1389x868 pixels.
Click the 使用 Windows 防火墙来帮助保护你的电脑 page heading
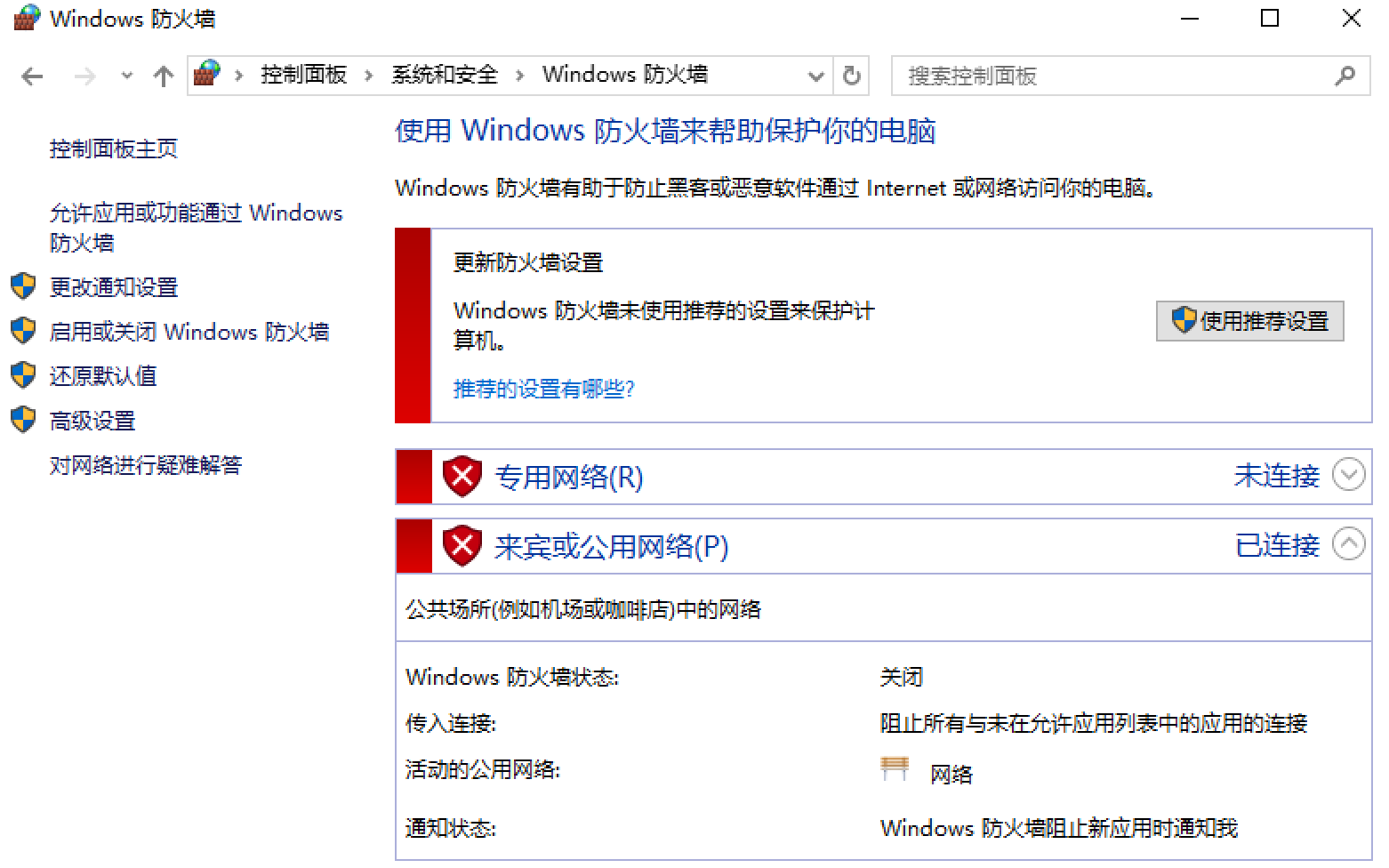(665, 131)
